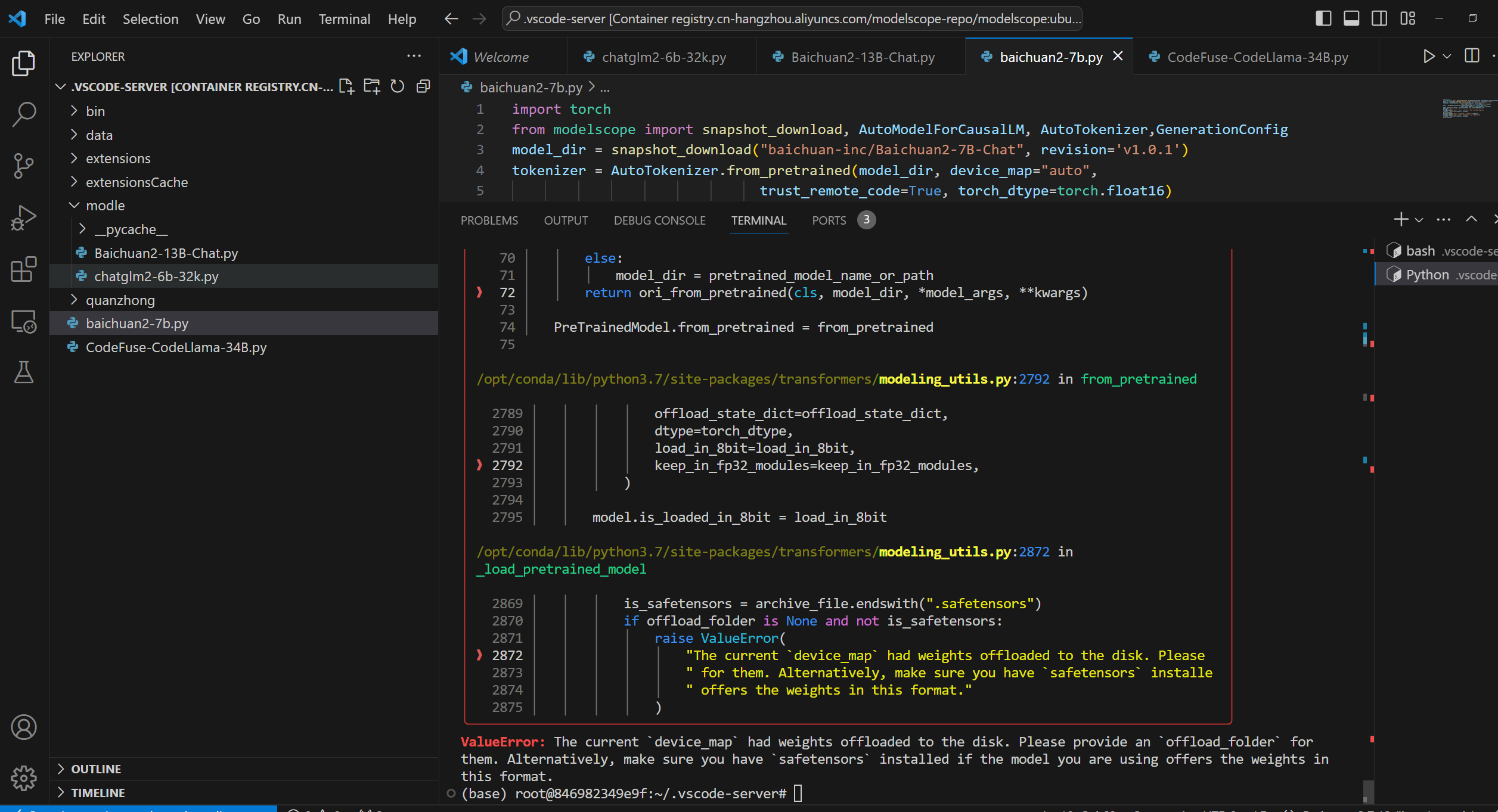Open the Selection menu
The width and height of the screenshot is (1498, 812).
pyautogui.click(x=150, y=19)
